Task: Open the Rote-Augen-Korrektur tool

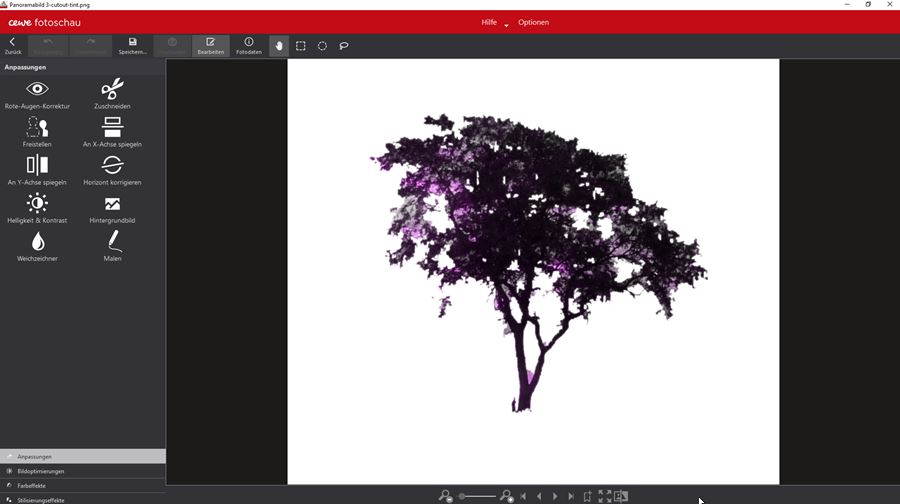Action: tap(37, 90)
